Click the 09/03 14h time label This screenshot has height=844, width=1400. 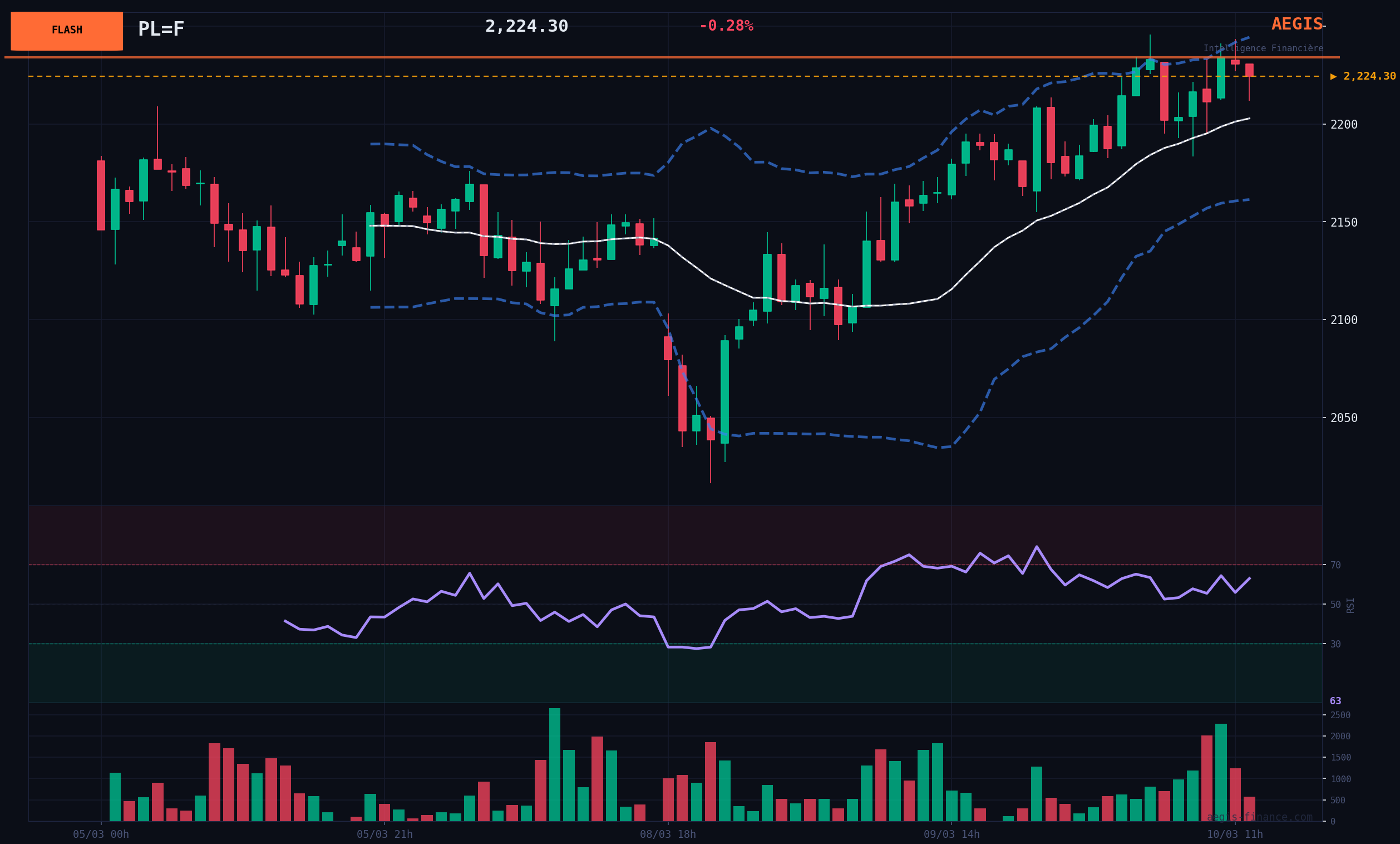point(951,835)
